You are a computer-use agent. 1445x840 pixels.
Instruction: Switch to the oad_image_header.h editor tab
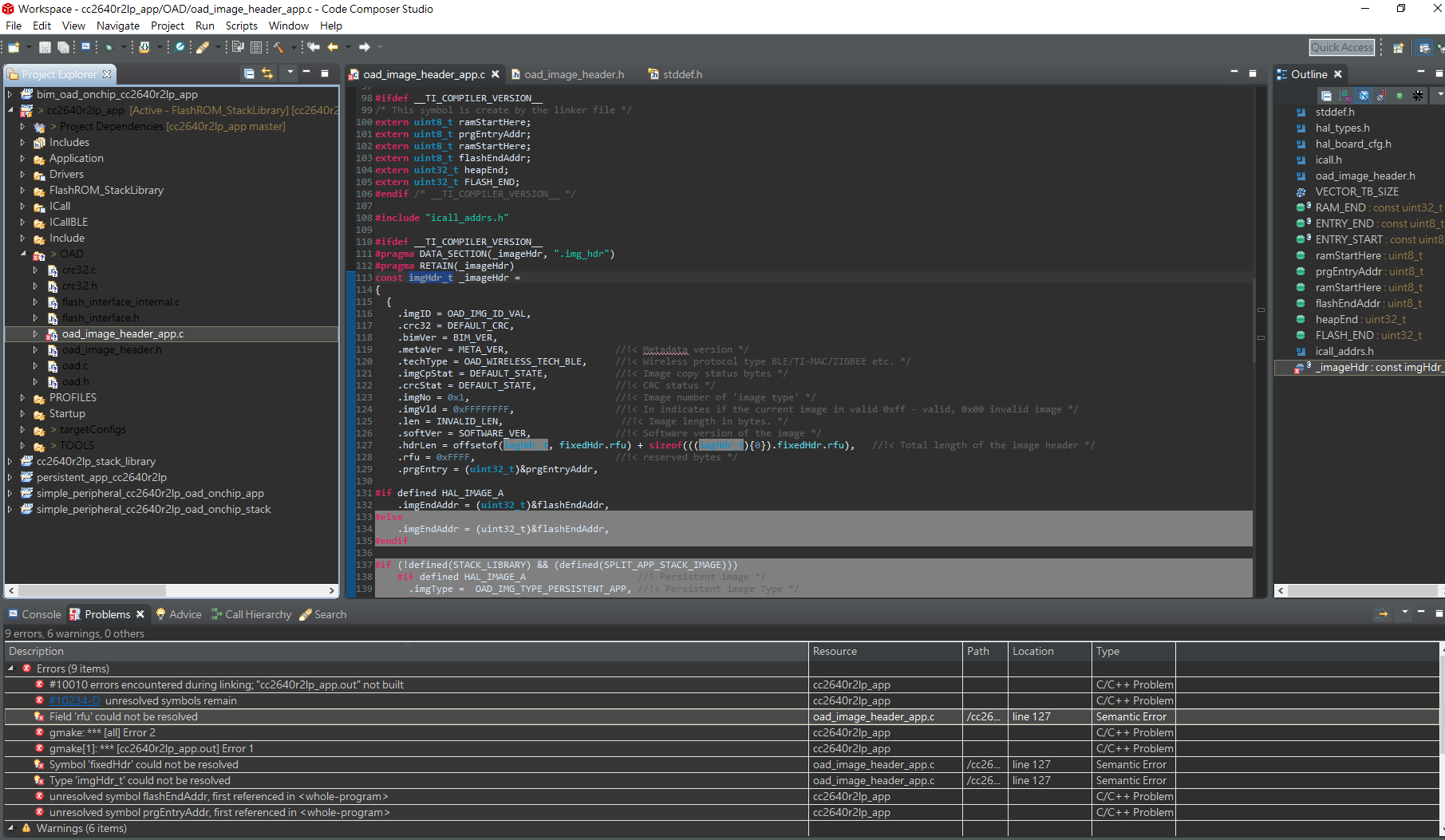574,74
